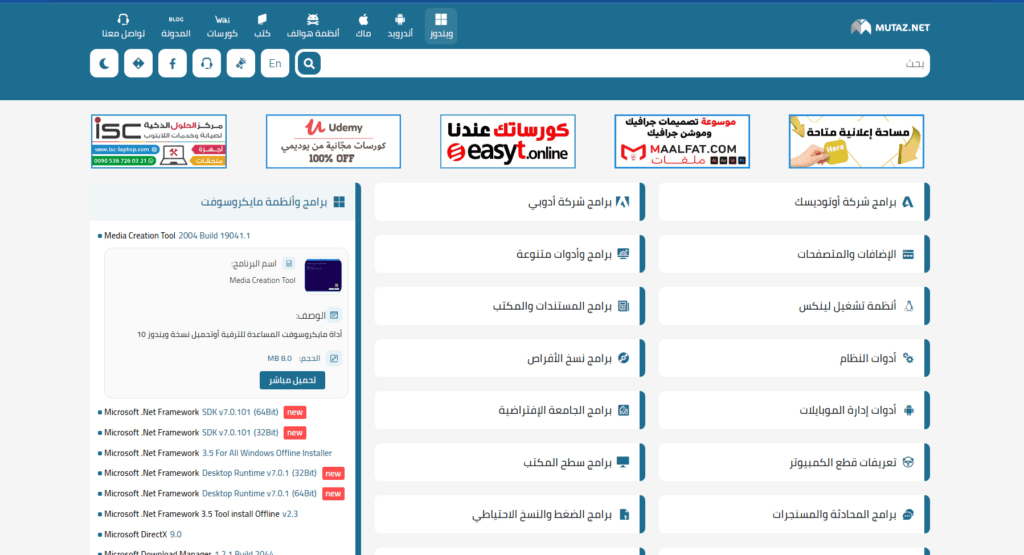1024x555 pixels.
Task: Click the magnifier search icon
Action: (309, 64)
